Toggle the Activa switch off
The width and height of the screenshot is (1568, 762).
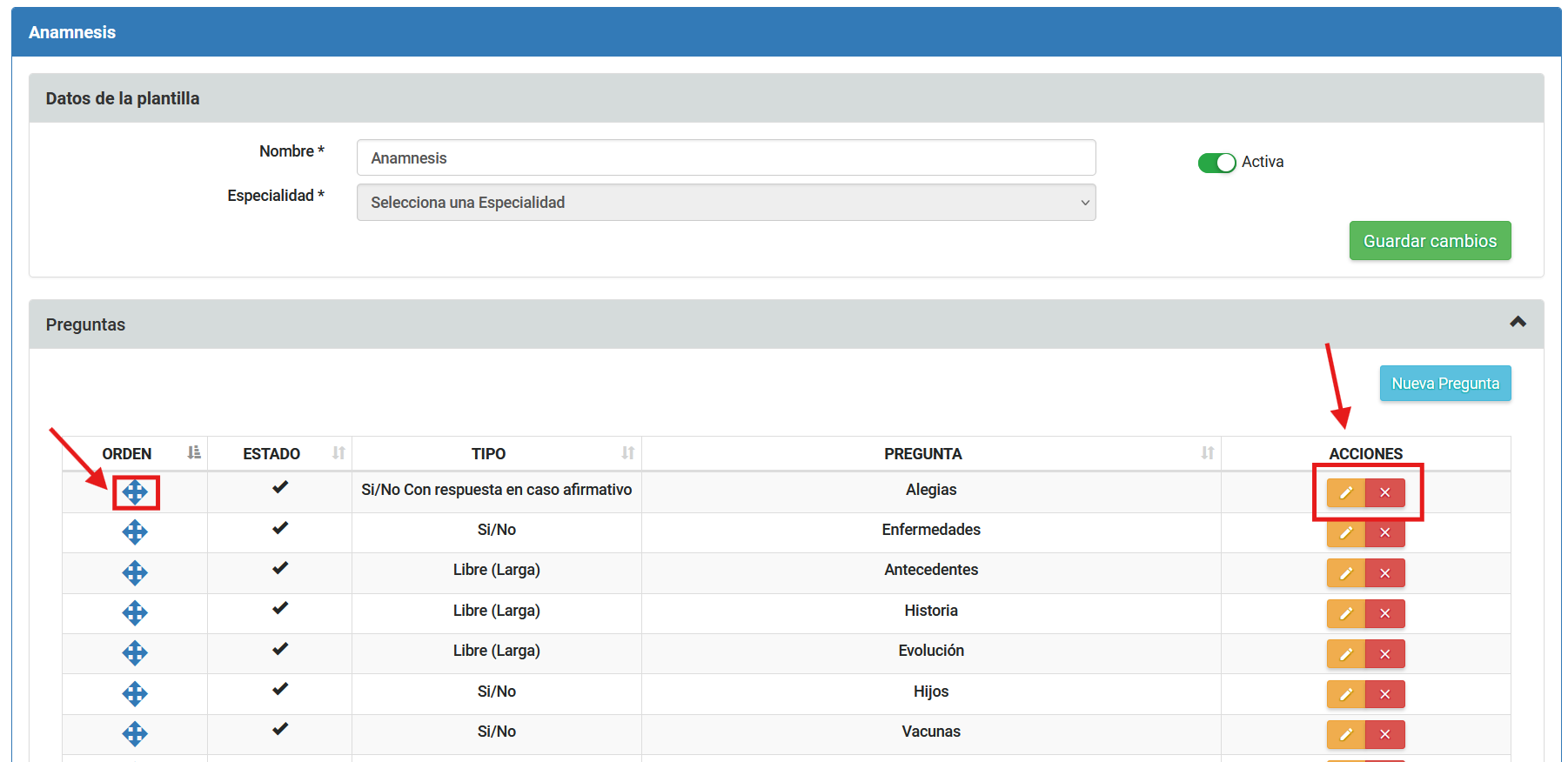click(1216, 163)
